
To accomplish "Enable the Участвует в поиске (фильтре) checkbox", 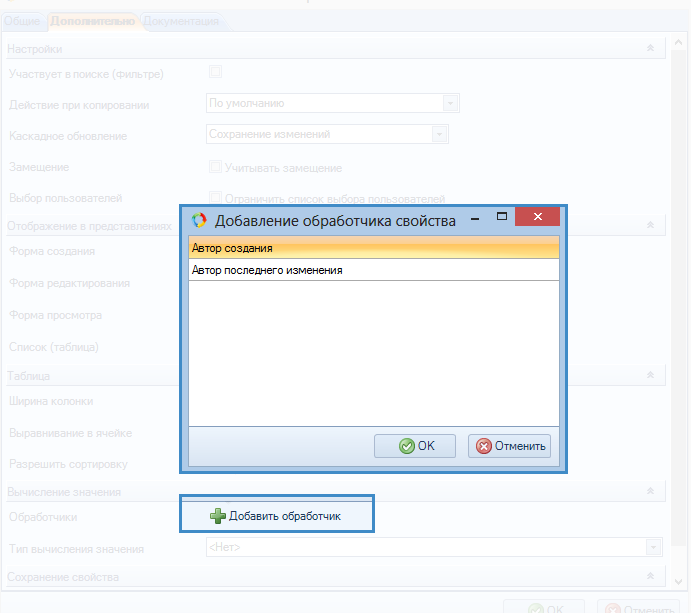I will coord(215,72).
